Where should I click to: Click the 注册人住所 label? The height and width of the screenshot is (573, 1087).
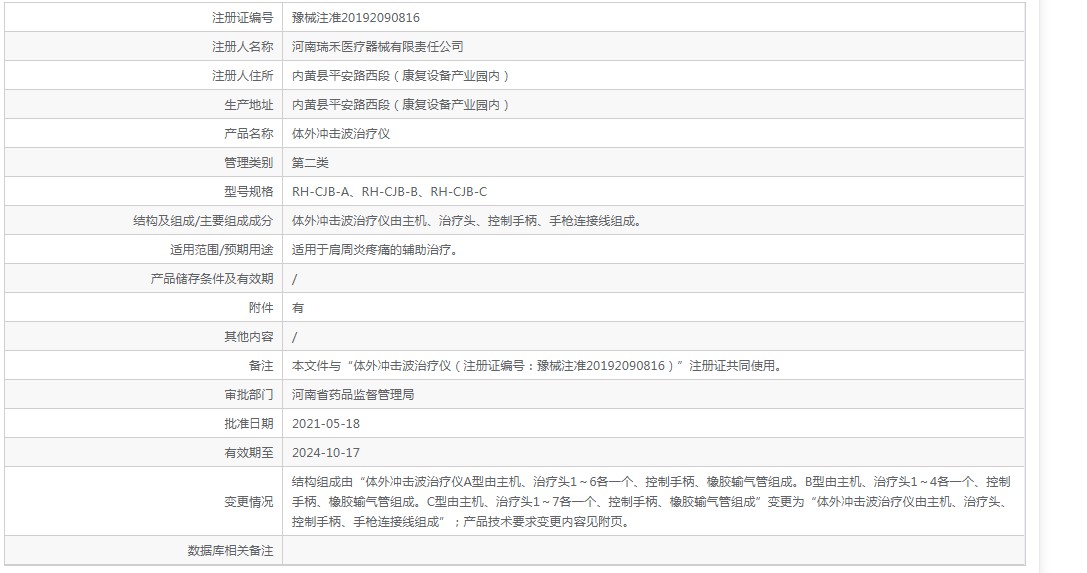coord(243,76)
